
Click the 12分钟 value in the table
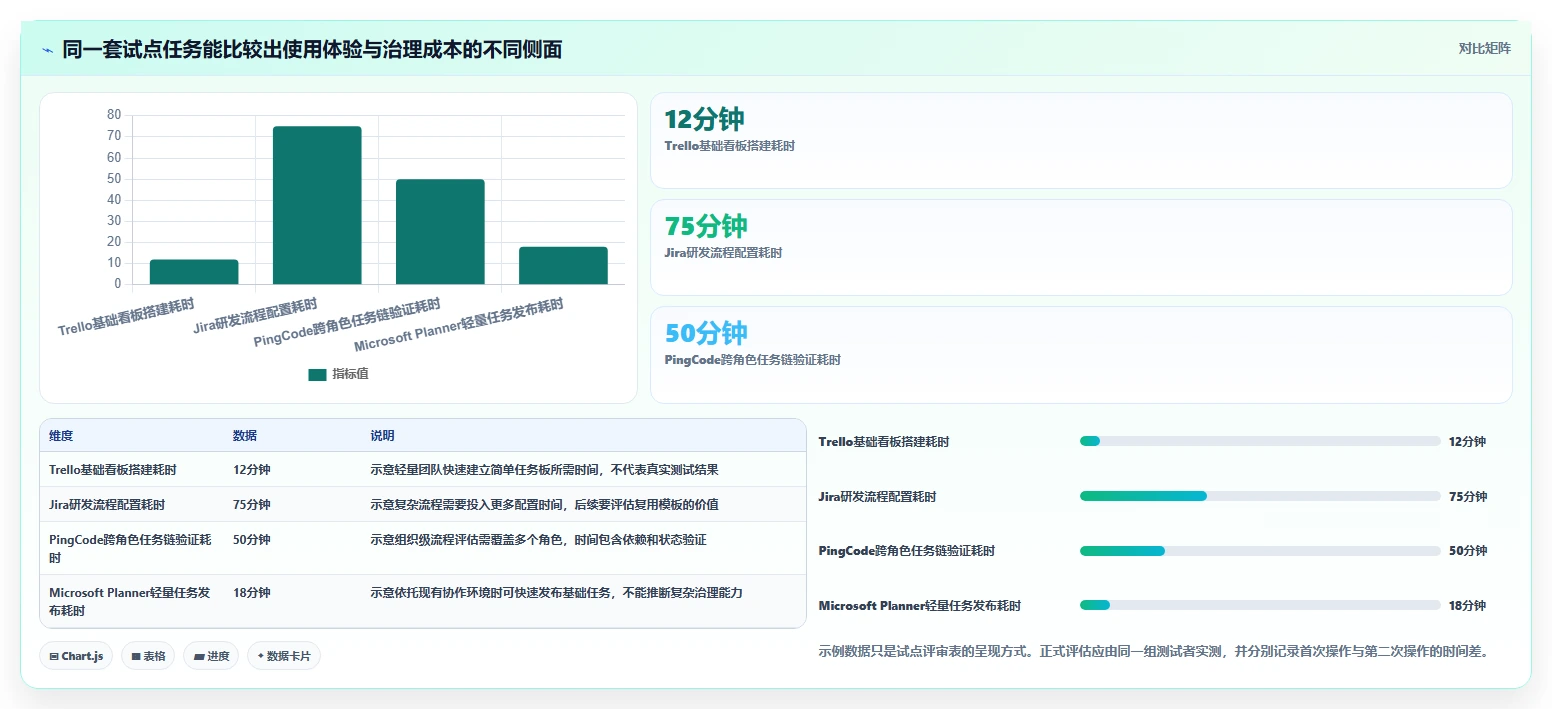[x=252, y=469]
